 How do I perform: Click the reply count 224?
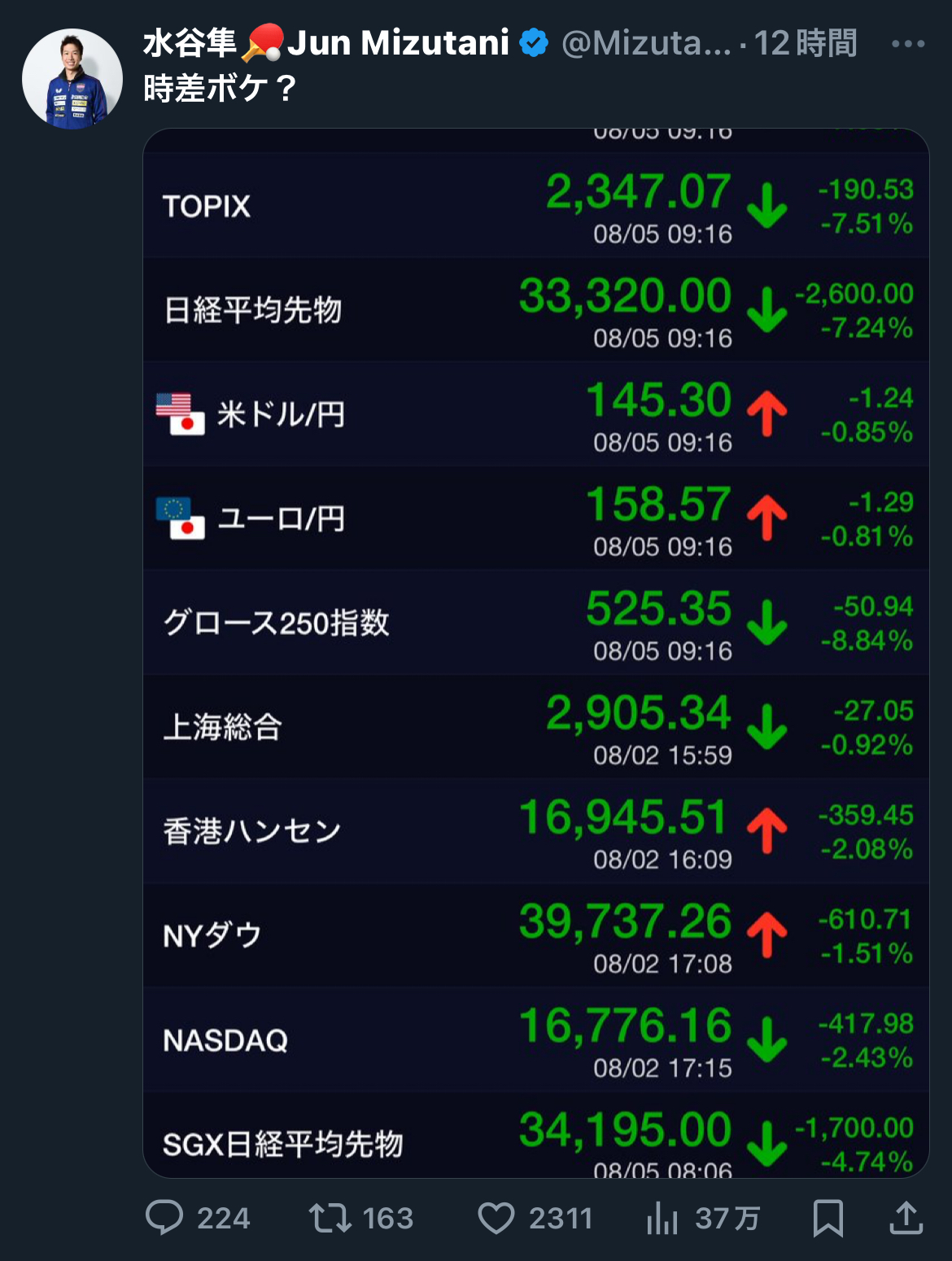tap(223, 1219)
